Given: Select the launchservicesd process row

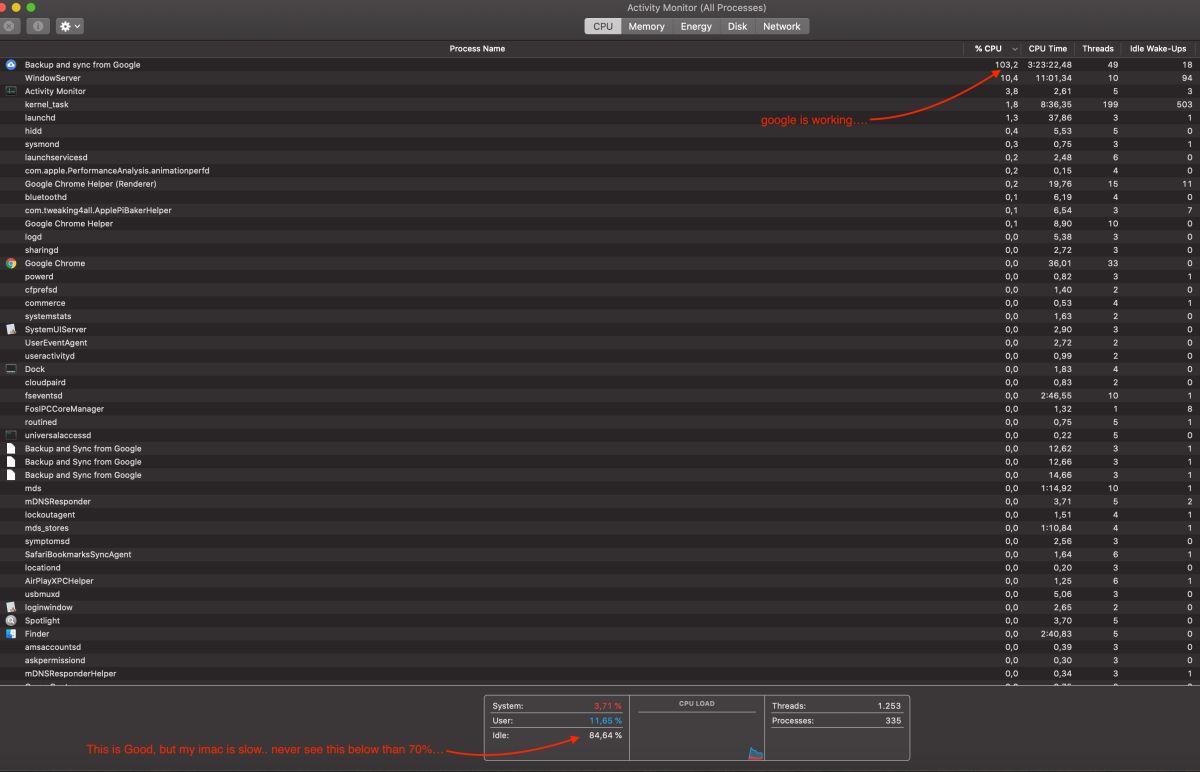Looking at the screenshot, I should 600,158.
